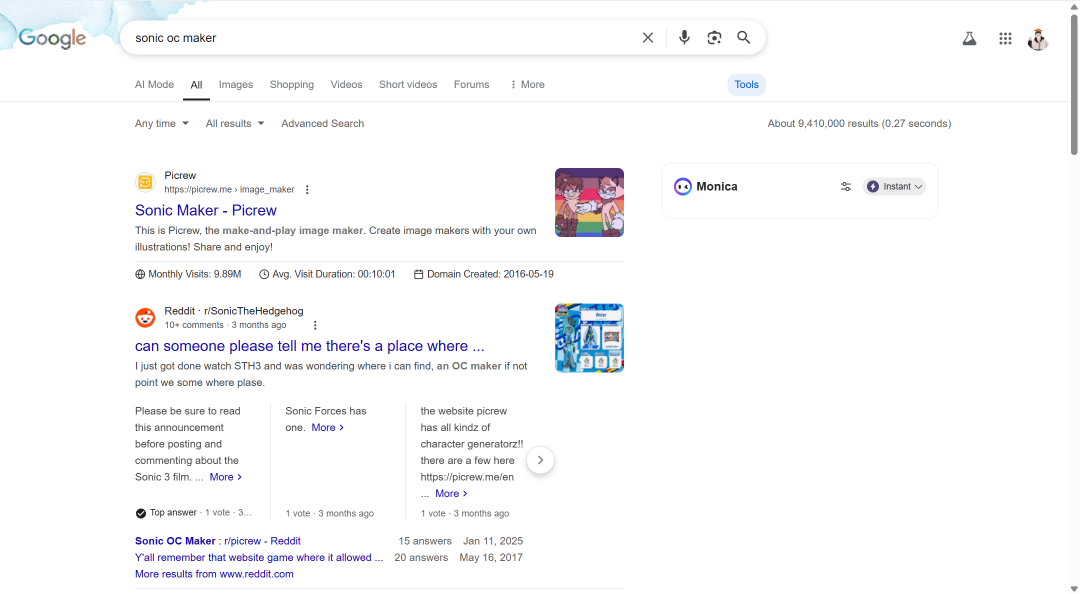Open Advanced Search link
The image size is (1080, 594).
tap(322, 123)
